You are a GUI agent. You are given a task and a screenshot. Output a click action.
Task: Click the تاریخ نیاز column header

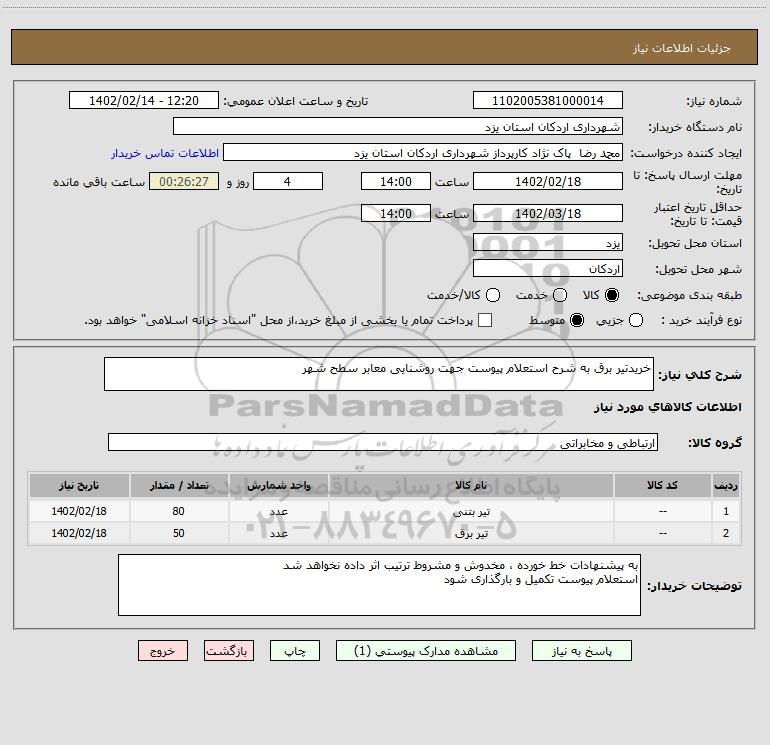(x=79, y=485)
